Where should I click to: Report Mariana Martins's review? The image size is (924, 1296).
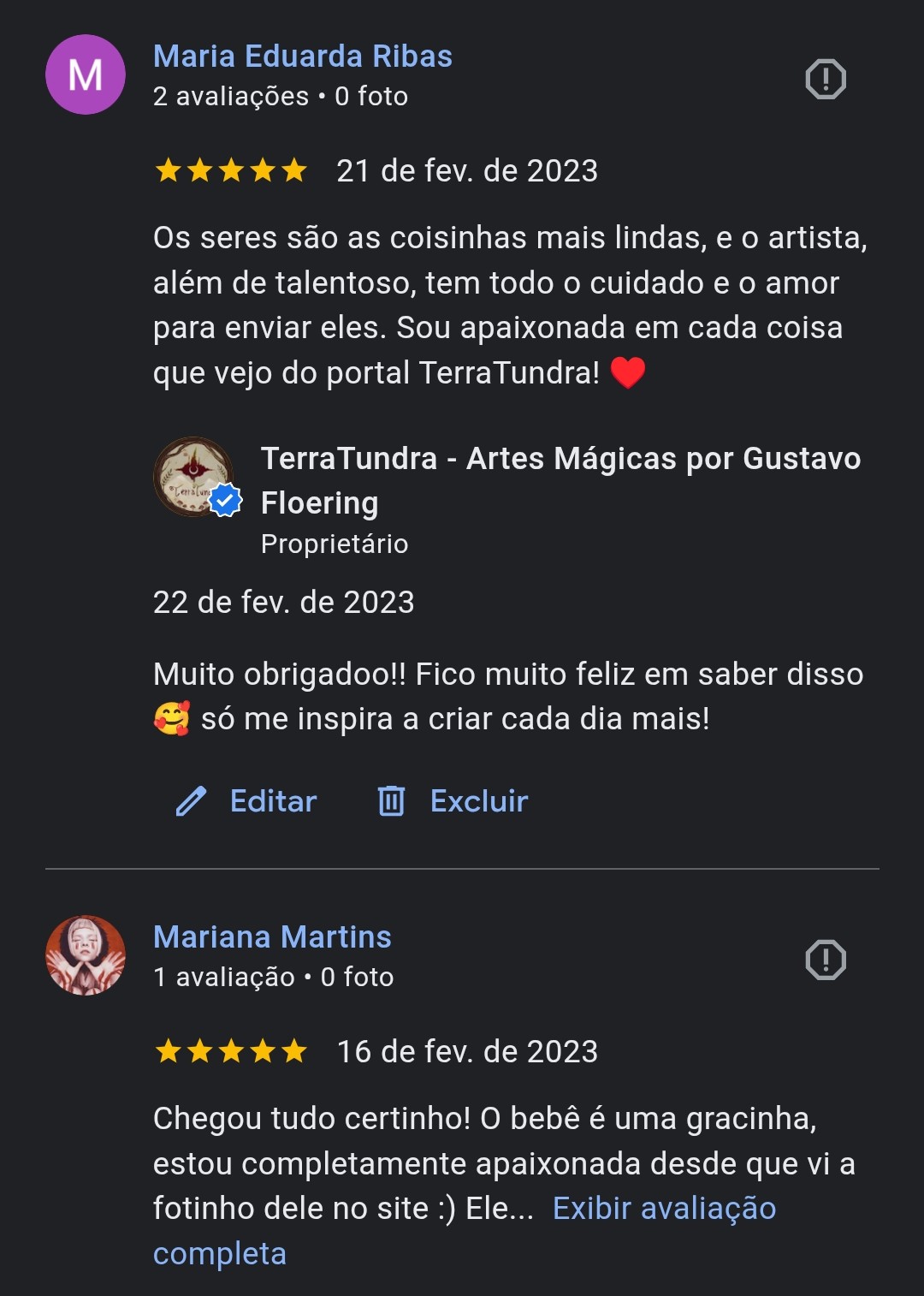click(x=826, y=960)
